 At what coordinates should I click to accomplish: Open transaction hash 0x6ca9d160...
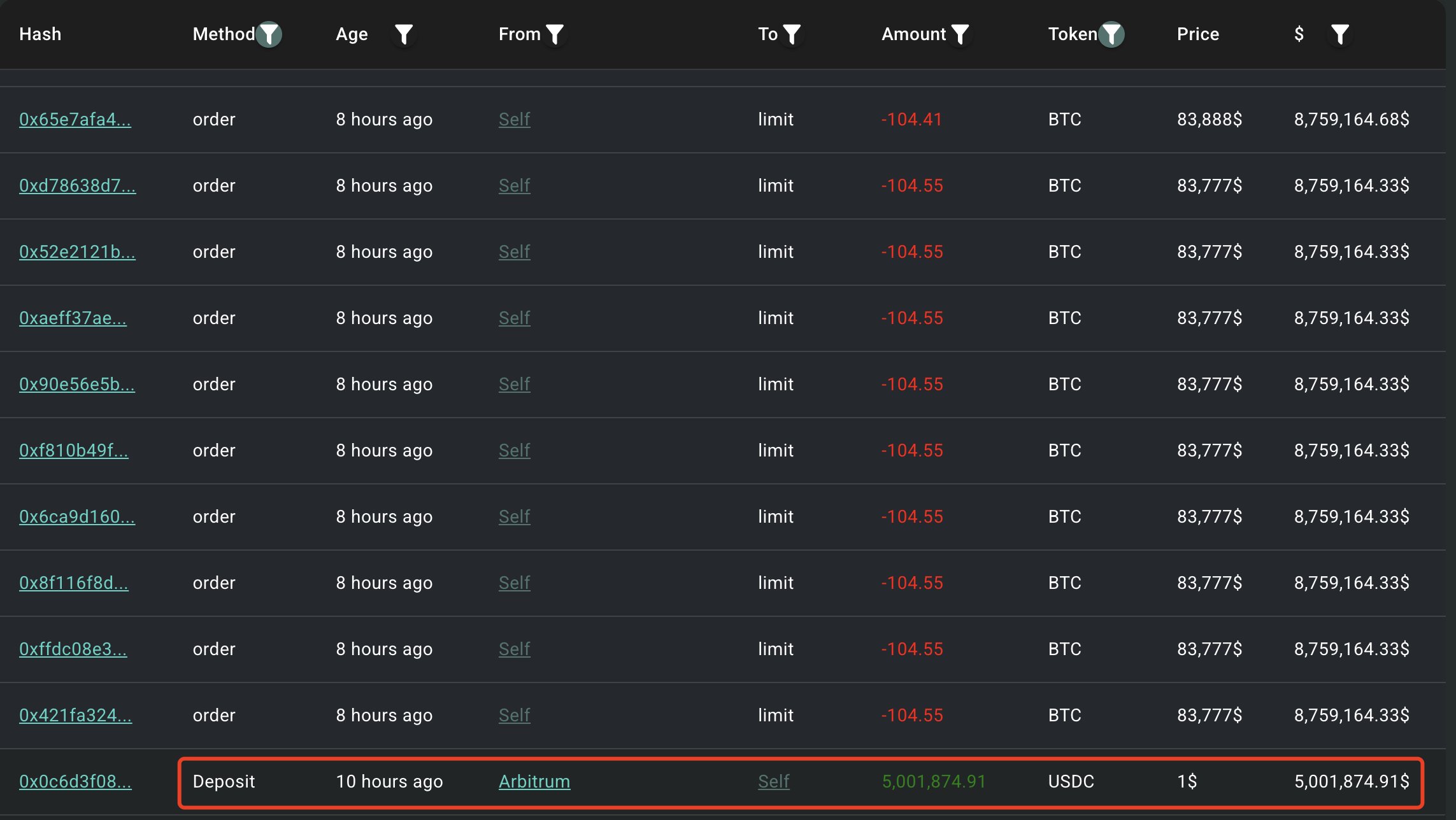click(x=77, y=517)
